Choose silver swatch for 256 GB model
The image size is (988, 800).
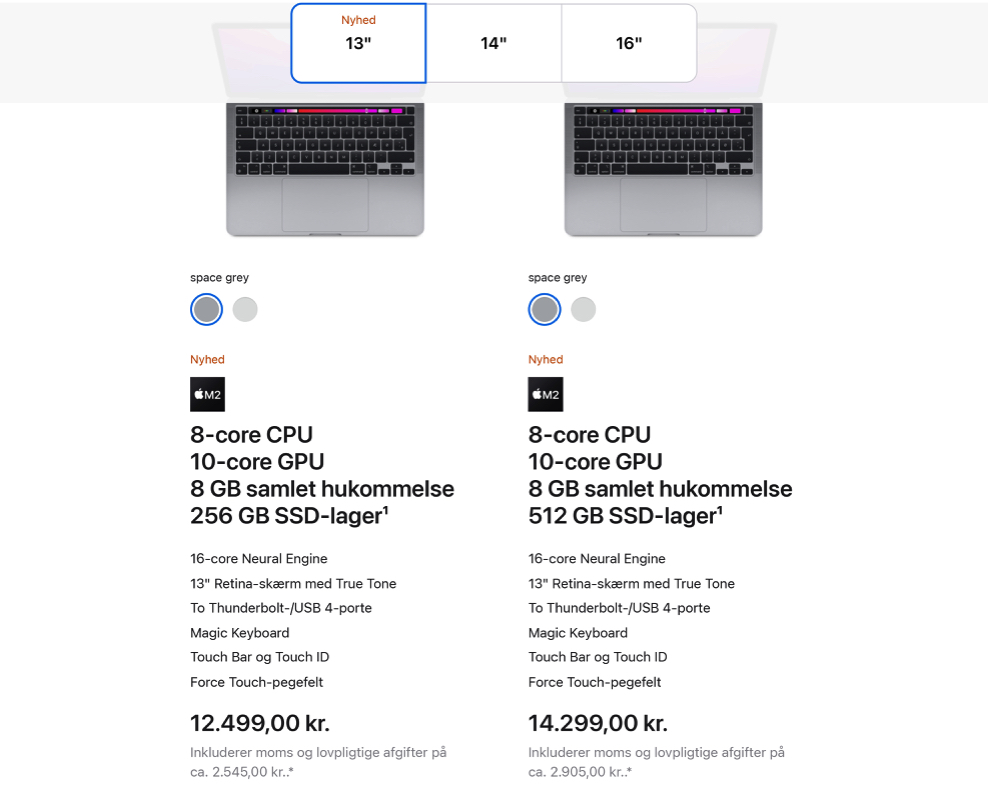click(245, 309)
